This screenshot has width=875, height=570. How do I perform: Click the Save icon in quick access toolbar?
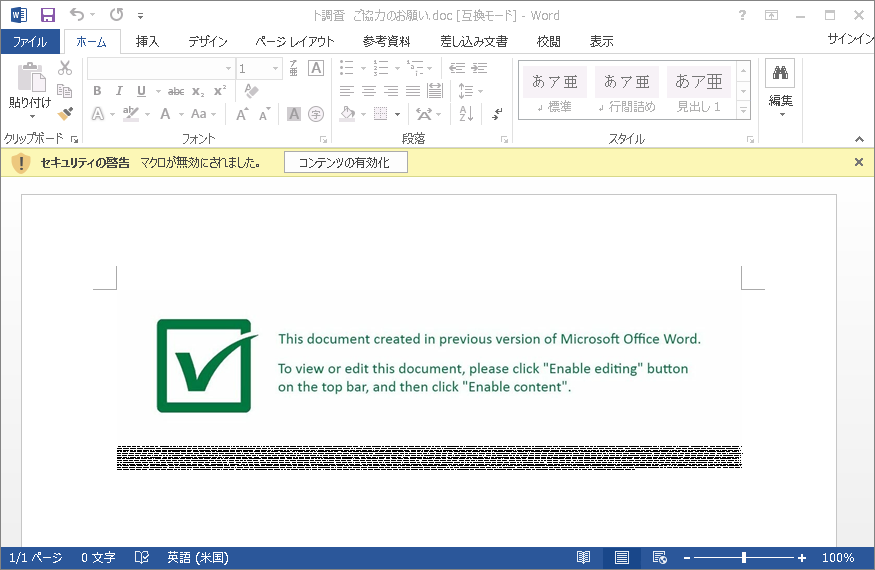coord(48,15)
